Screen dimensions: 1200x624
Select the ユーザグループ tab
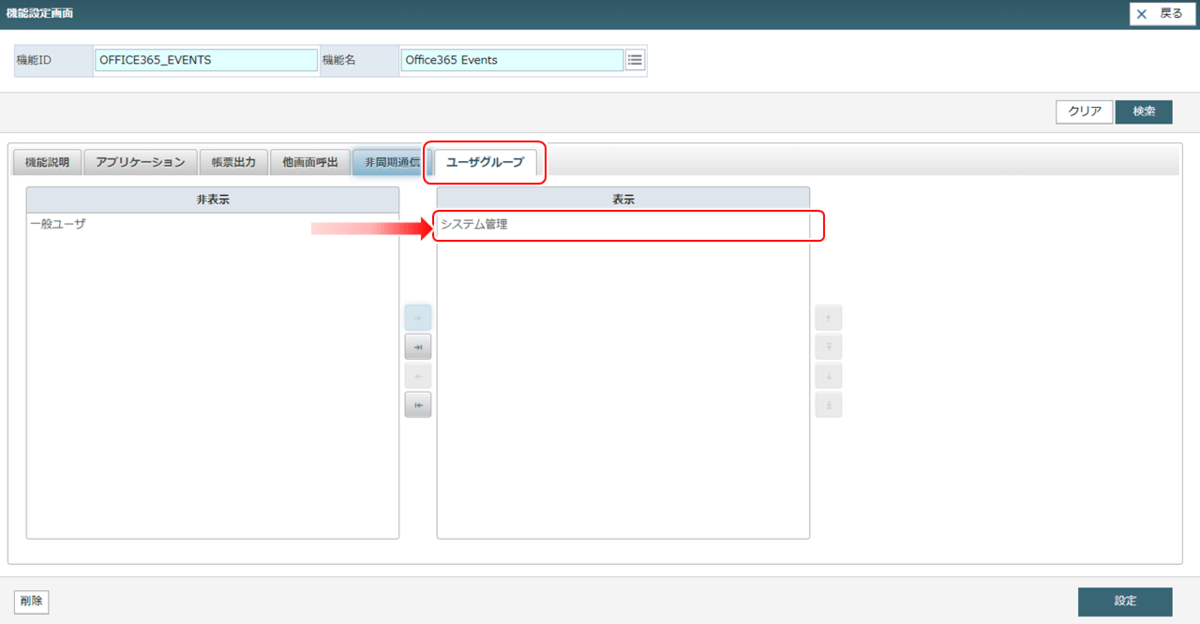[485, 162]
